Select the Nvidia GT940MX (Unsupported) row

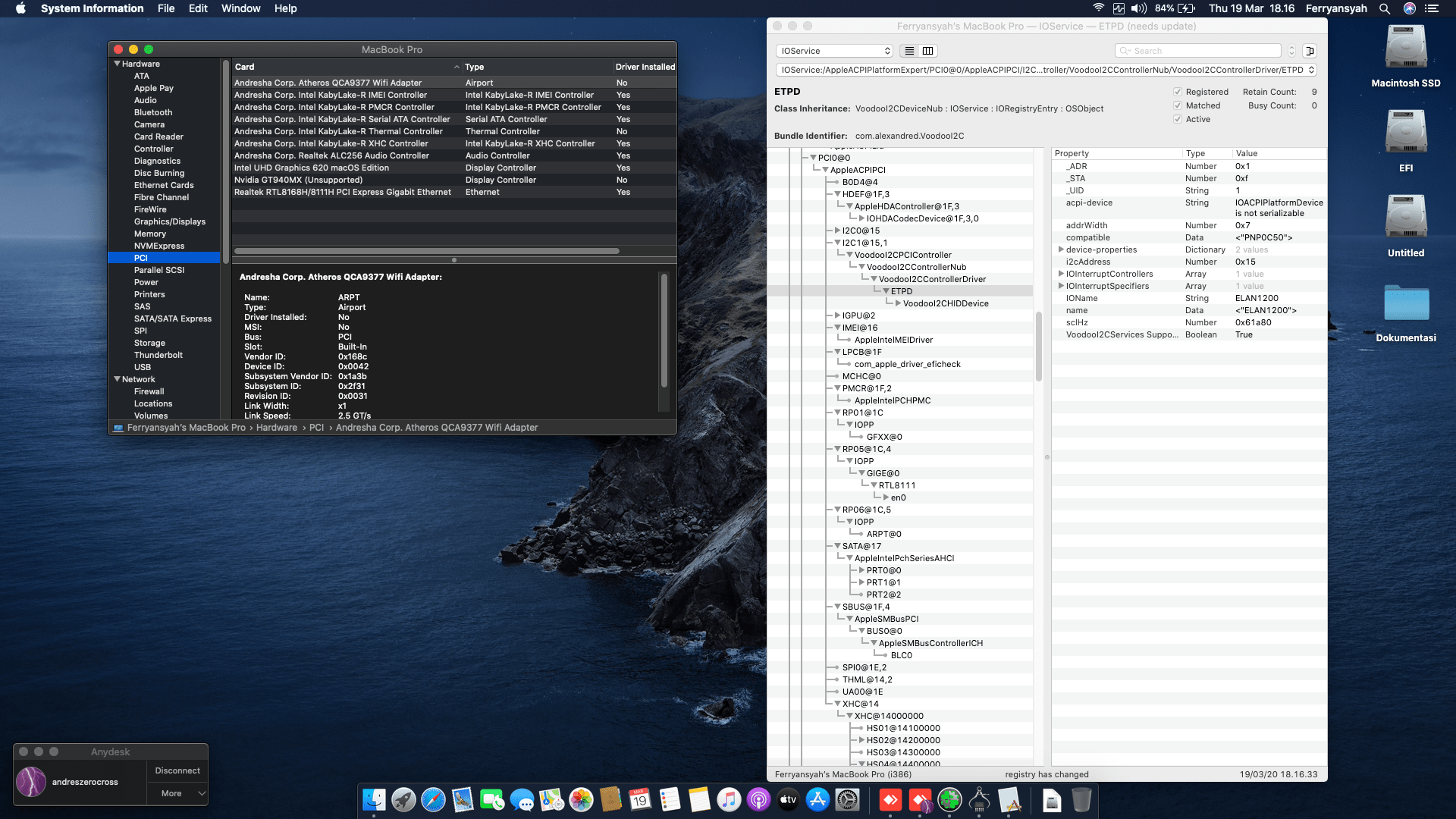(x=454, y=180)
